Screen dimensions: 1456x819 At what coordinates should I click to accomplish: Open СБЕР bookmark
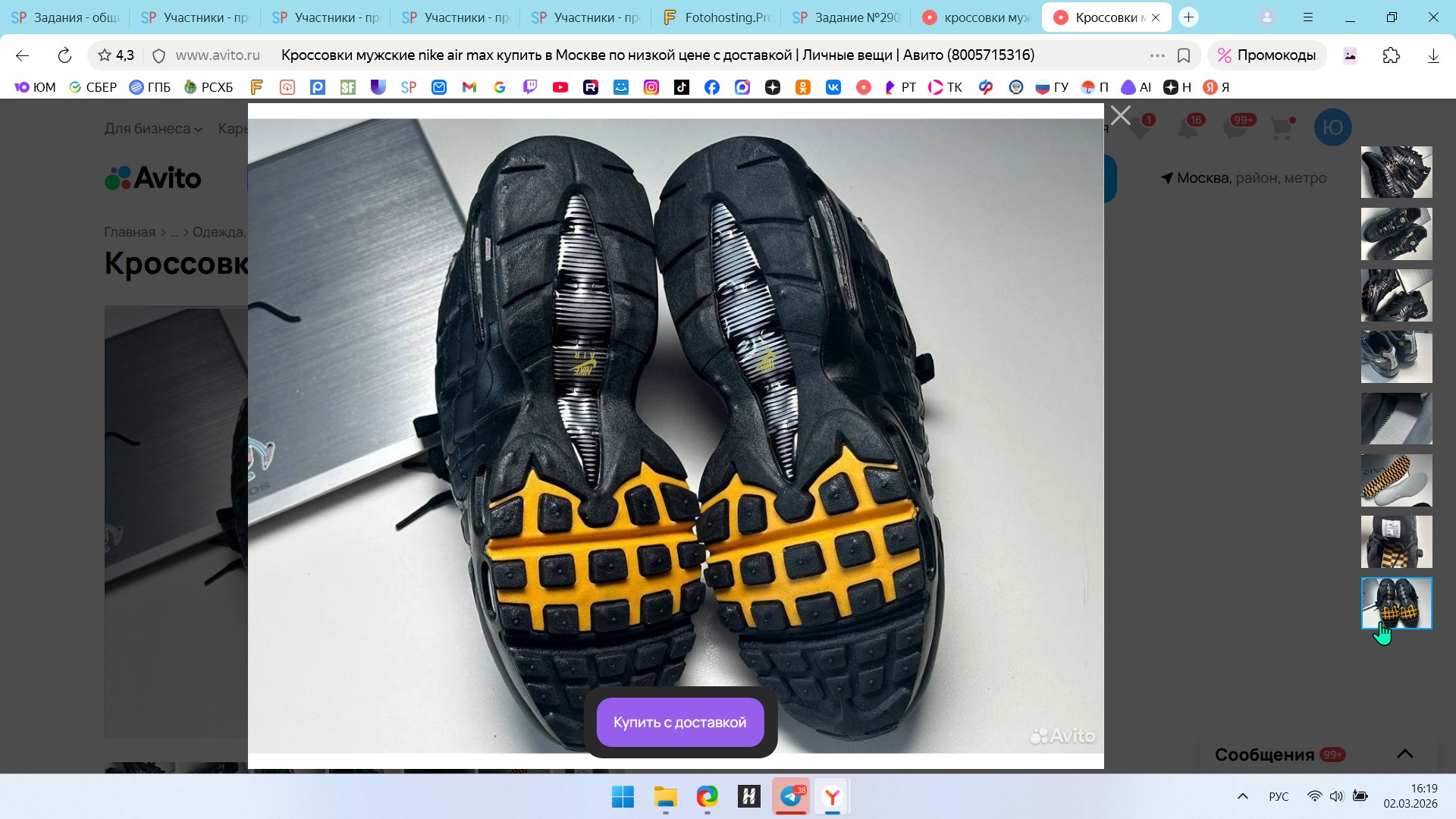coord(93,87)
